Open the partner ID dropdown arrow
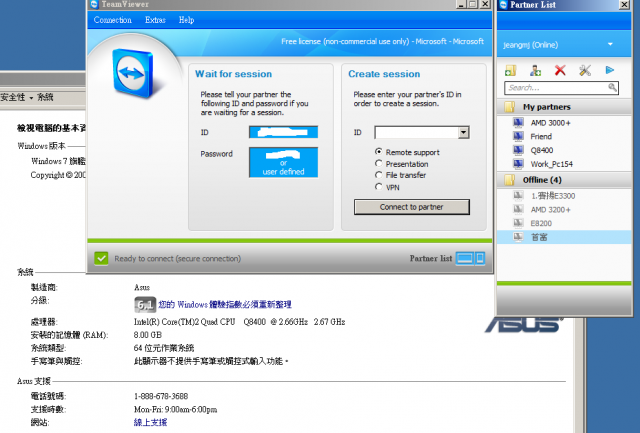The image size is (640, 433). (463, 132)
